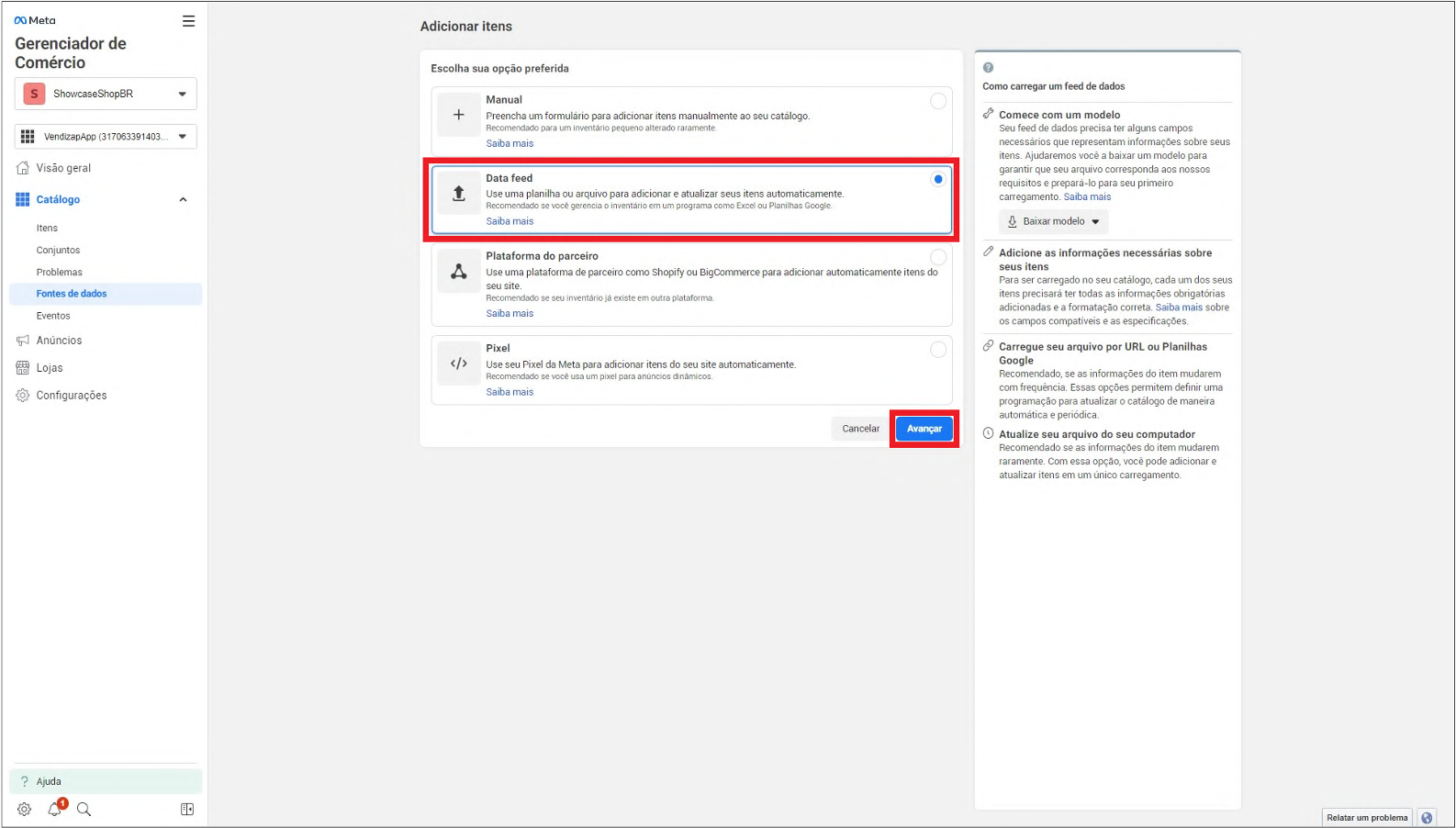Click the Pixel code brackets icon
The height and width of the screenshot is (828, 1456).
point(459,364)
